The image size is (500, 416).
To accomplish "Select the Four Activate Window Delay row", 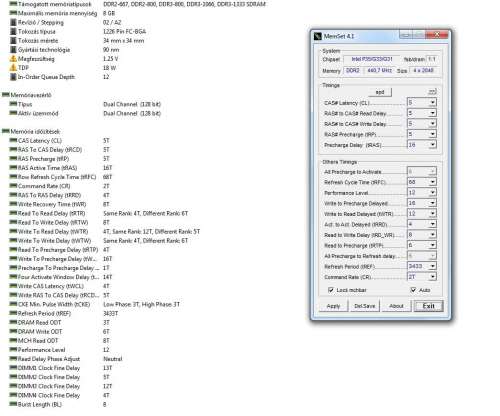I will pos(61,277).
